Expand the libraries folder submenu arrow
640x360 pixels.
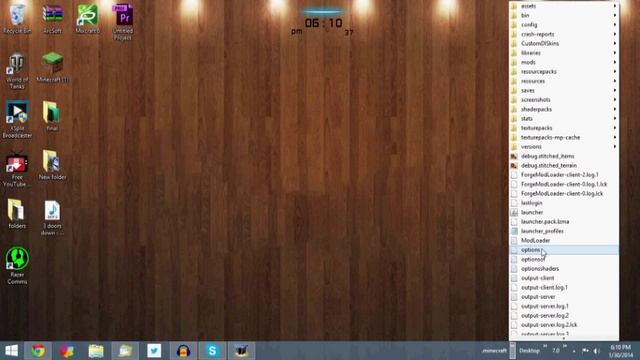[x=615, y=53]
